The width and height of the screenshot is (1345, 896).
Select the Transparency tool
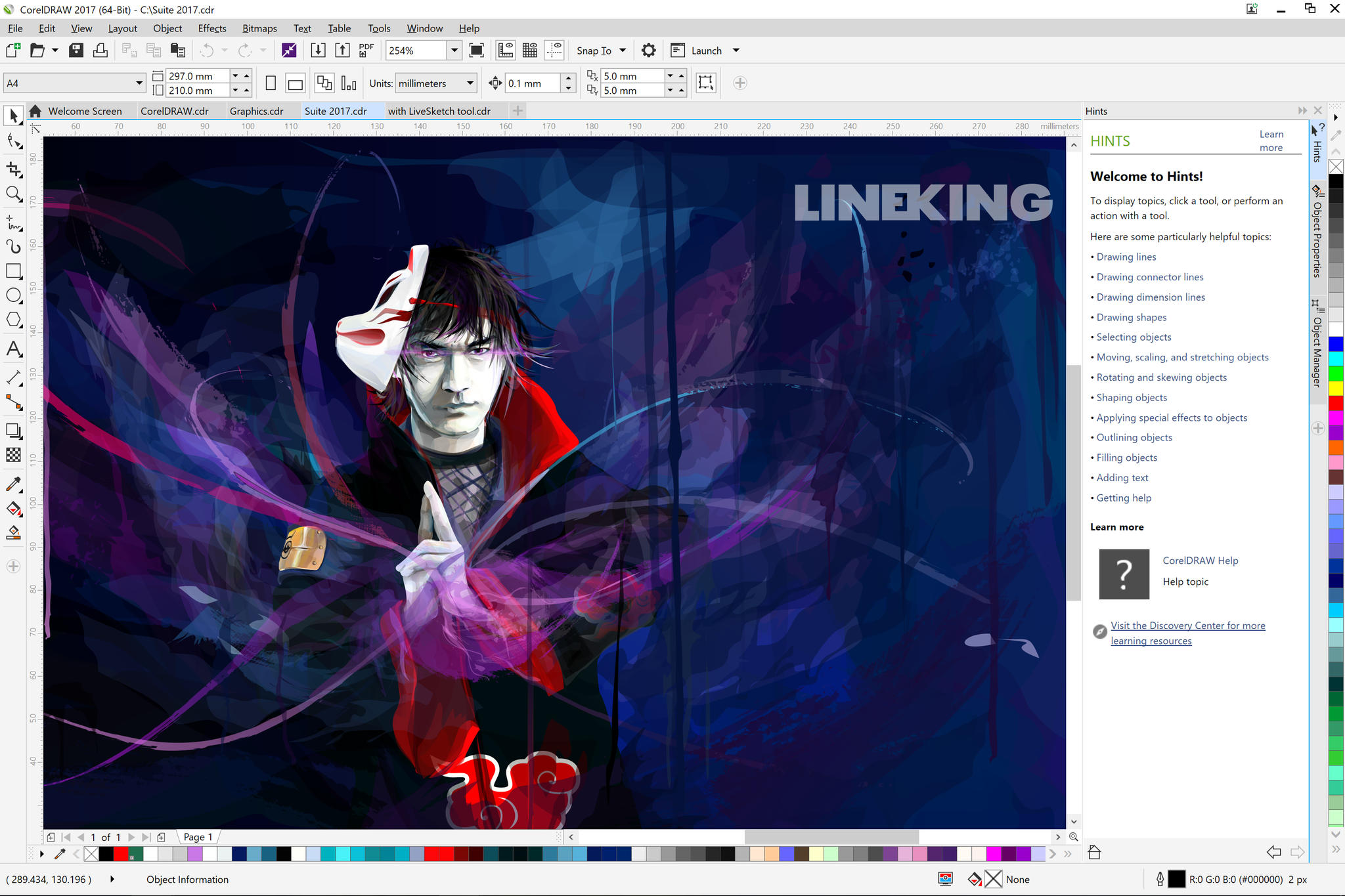(x=13, y=455)
